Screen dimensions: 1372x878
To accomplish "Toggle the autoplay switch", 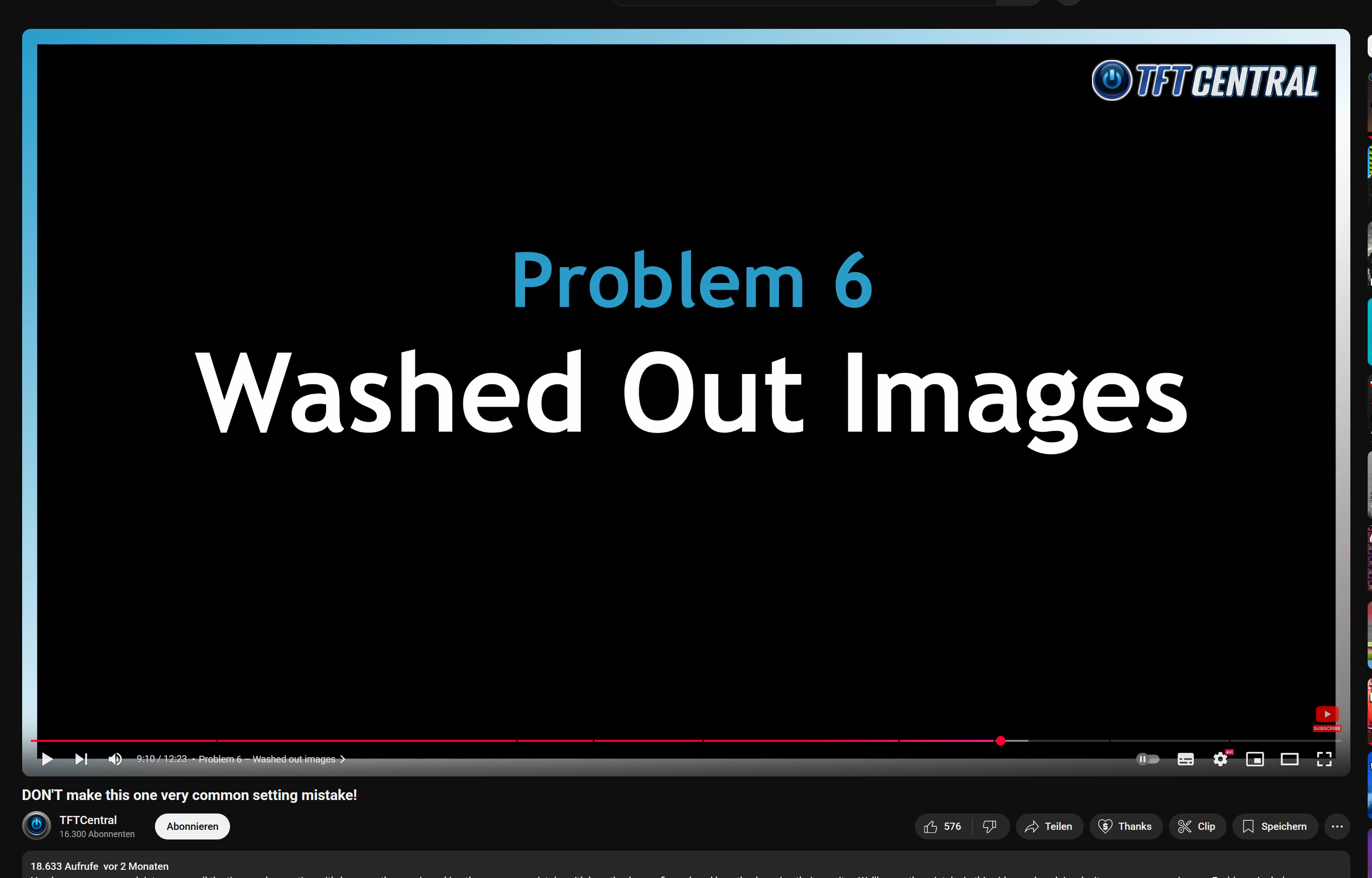I will click(1147, 759).
